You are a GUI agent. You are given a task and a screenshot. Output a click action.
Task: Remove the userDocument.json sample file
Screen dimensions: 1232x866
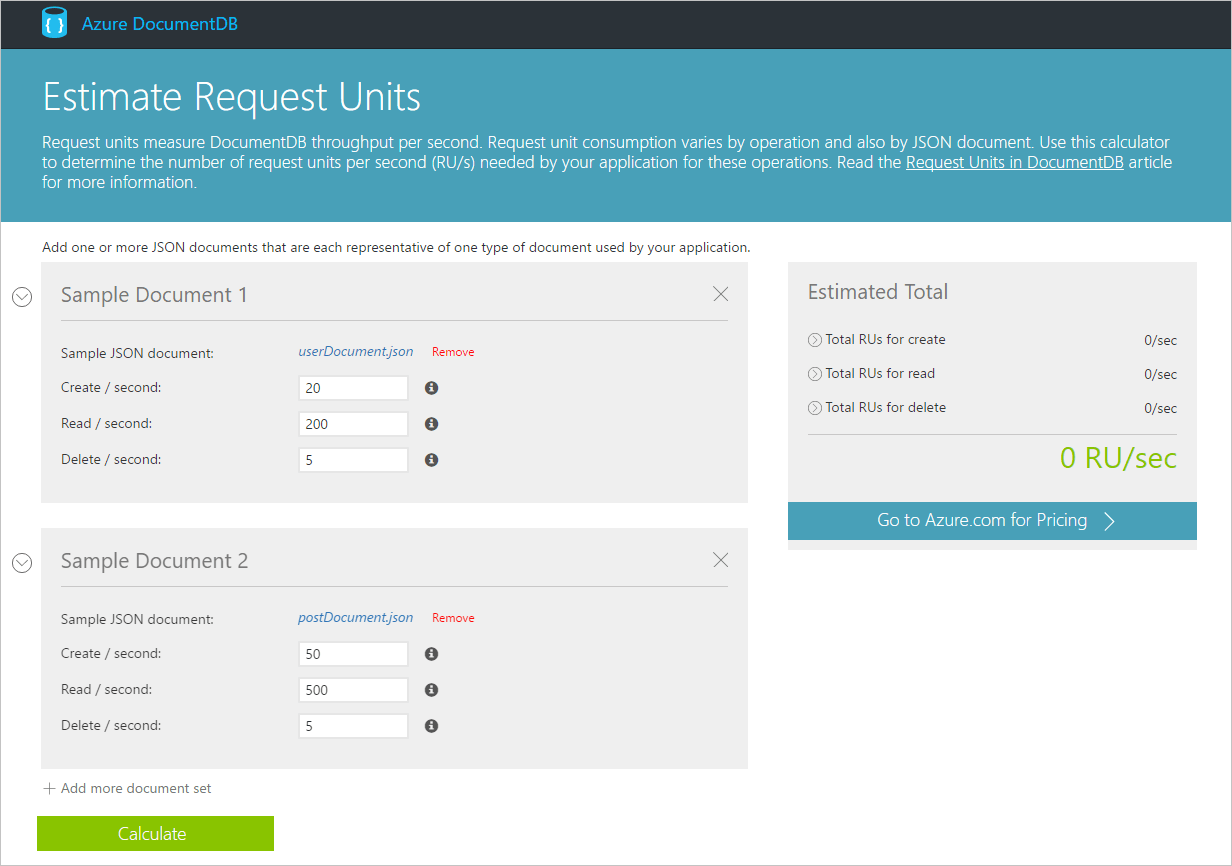click(x=452, y=351)
